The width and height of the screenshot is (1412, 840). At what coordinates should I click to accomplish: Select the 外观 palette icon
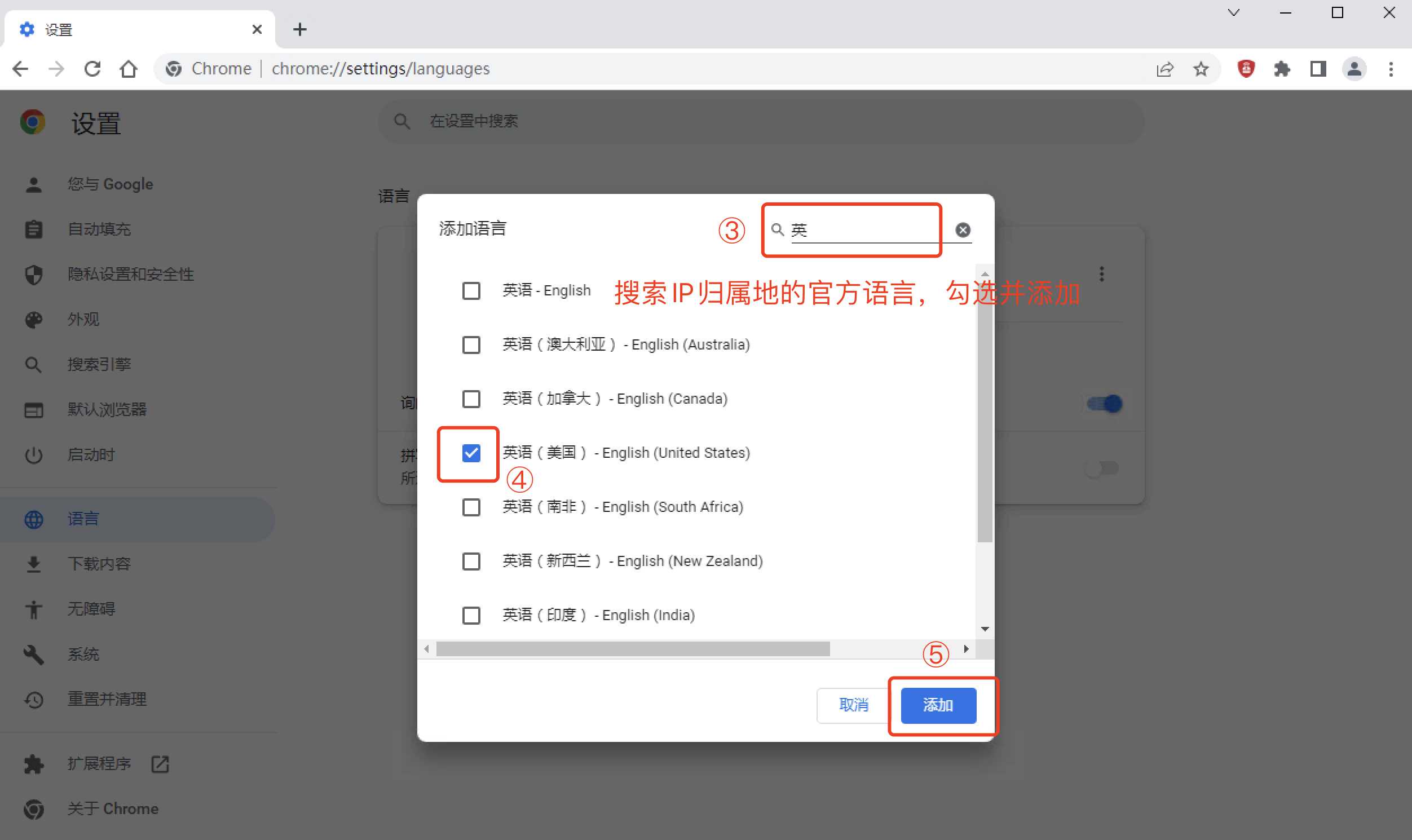[33, 319]
